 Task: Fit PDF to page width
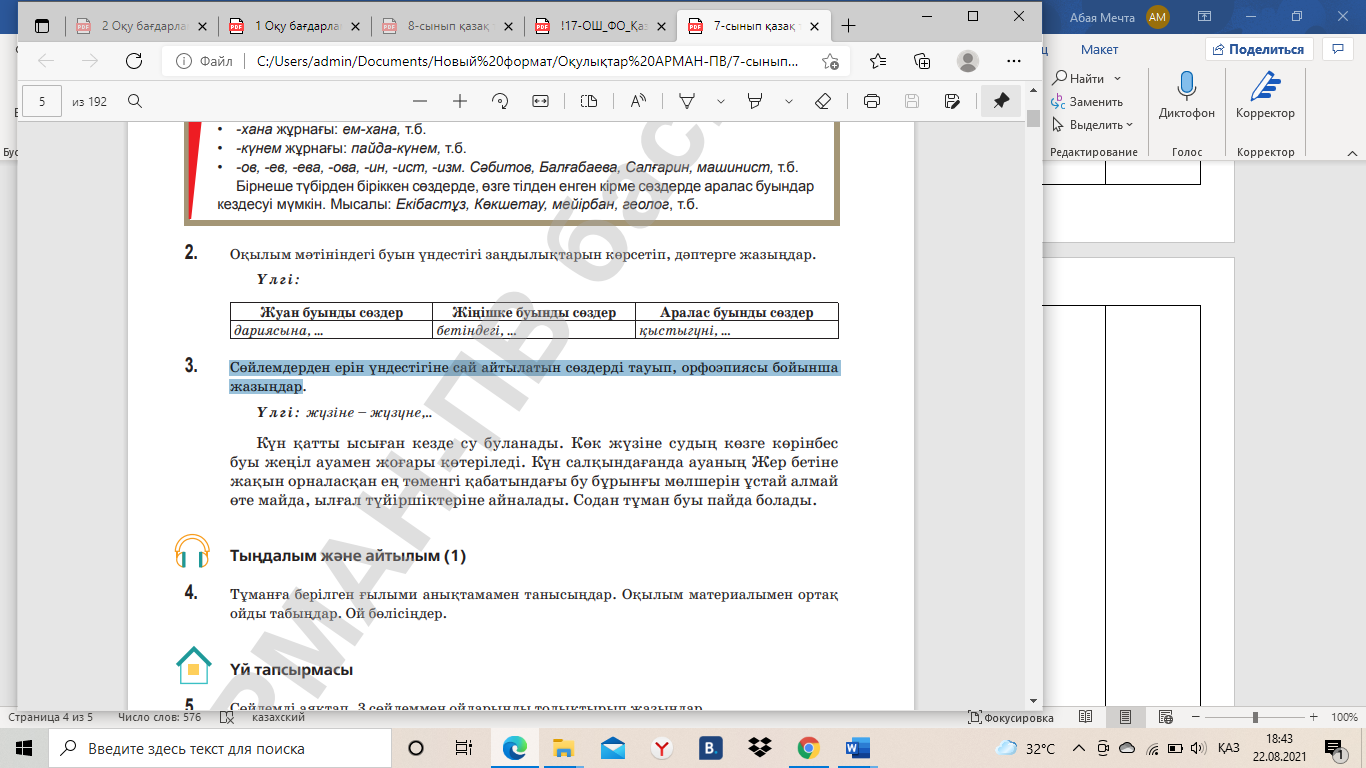541,101
